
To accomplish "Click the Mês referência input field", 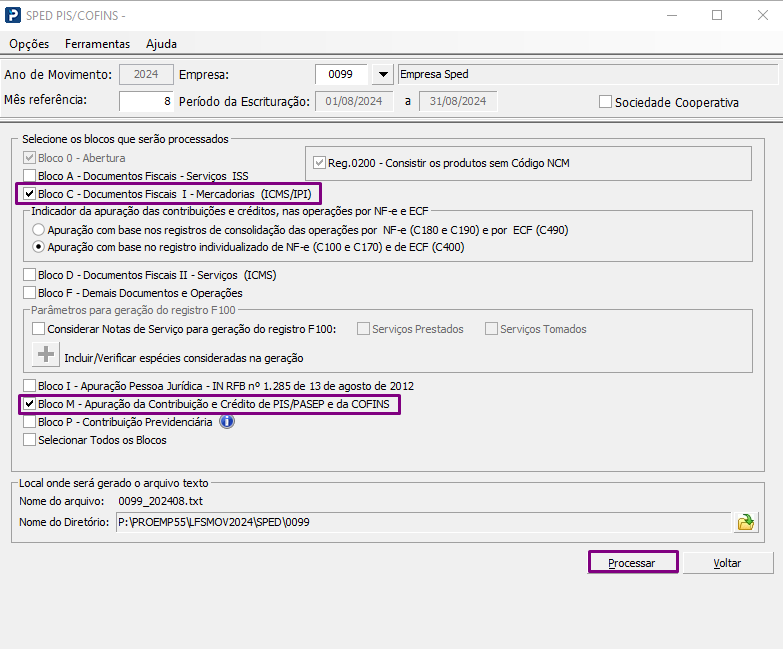I will pos(146,101).
